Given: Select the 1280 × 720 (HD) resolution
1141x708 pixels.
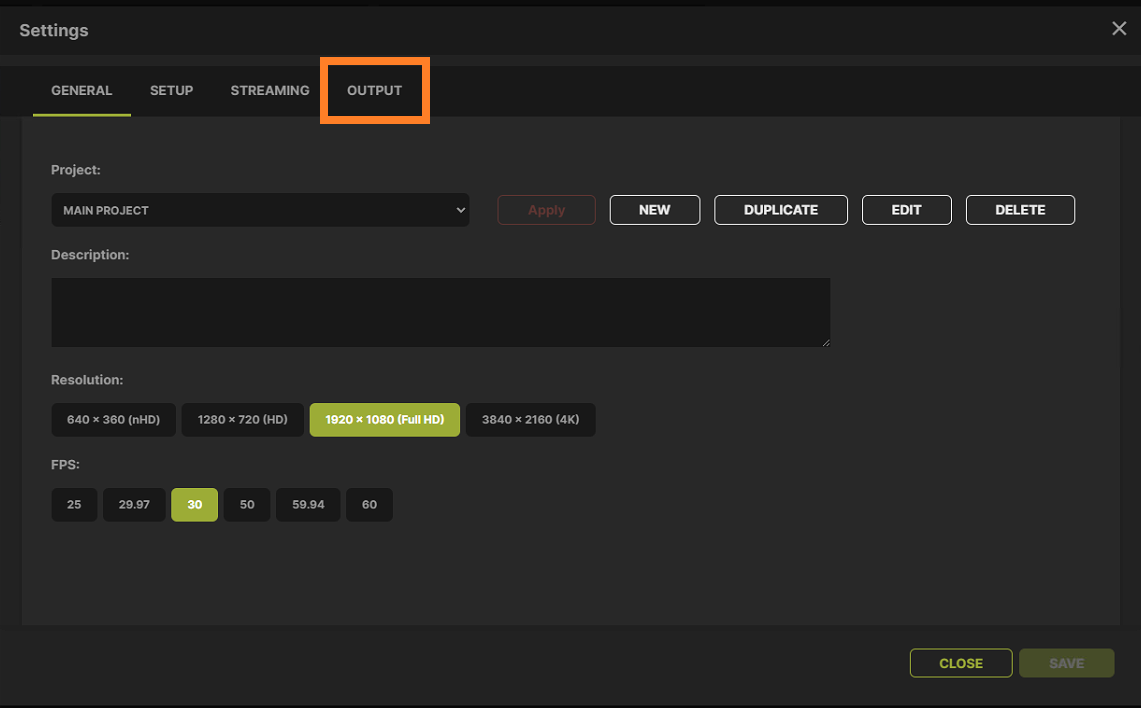Looking at the screenshot, I should tap(242, 419).
